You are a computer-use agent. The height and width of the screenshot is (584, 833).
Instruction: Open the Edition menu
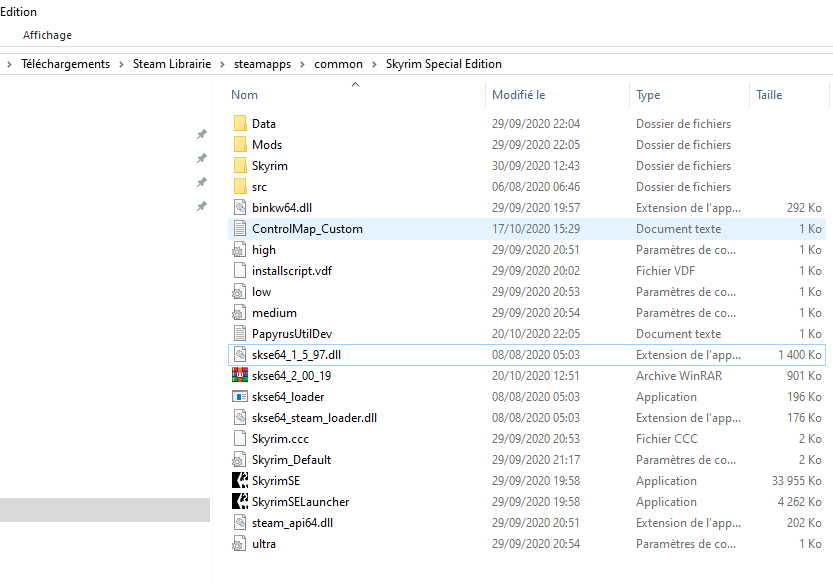click(19, 12)
